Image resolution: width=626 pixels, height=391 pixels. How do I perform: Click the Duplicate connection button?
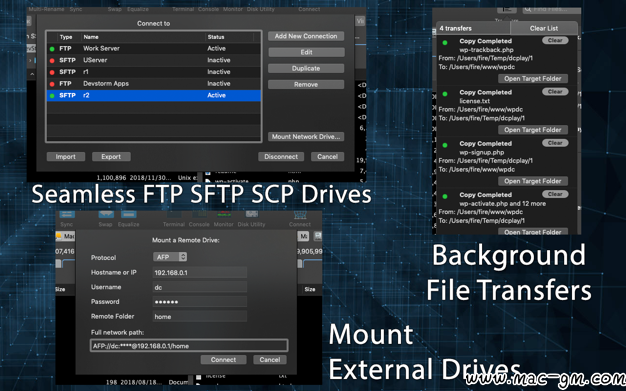coord(306,68)
